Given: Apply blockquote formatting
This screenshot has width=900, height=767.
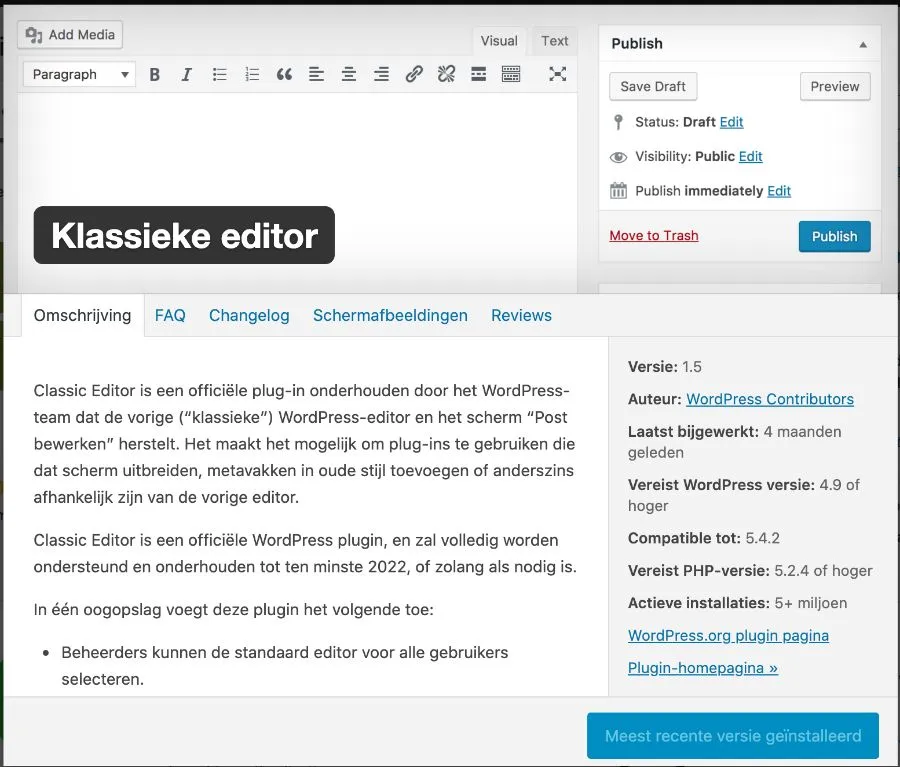Looking at the screenshot, I should point(284,74).
